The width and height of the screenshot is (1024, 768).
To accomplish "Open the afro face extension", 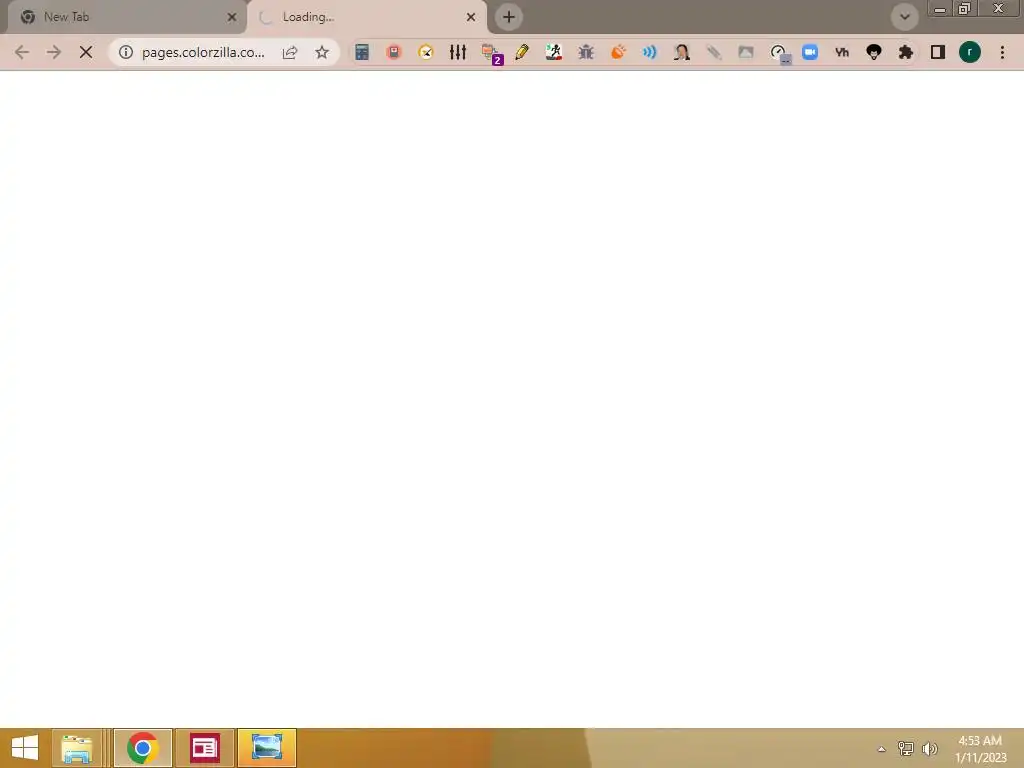I will pyautogui.click(x=874, y=52).
